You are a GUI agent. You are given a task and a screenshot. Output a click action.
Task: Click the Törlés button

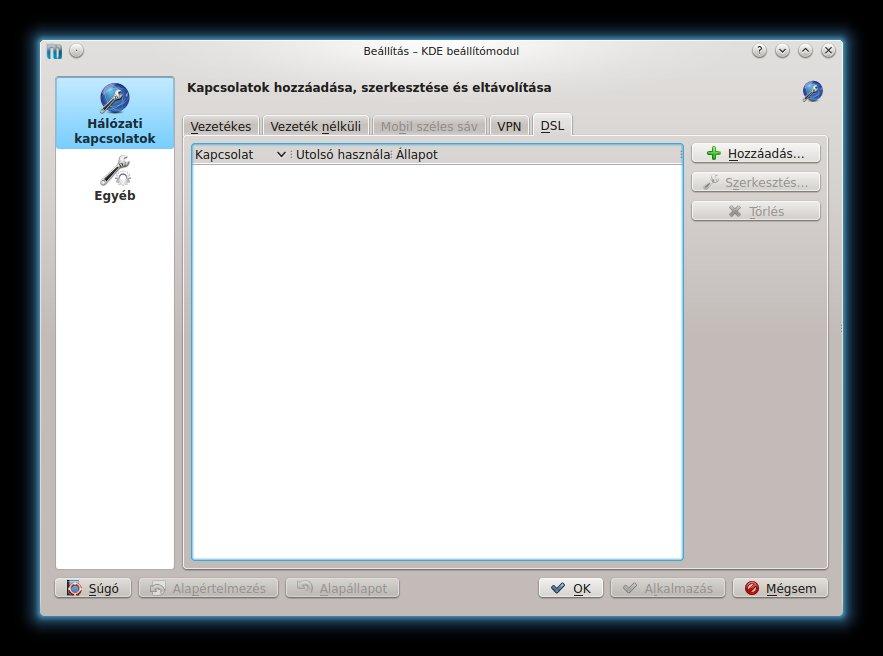pyautogui.click(x=756, y=211)
